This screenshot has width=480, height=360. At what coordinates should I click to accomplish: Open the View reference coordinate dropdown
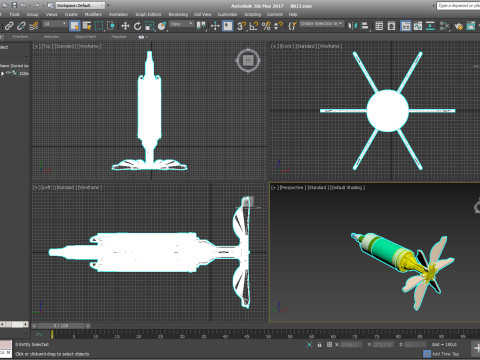coord(182,24)
